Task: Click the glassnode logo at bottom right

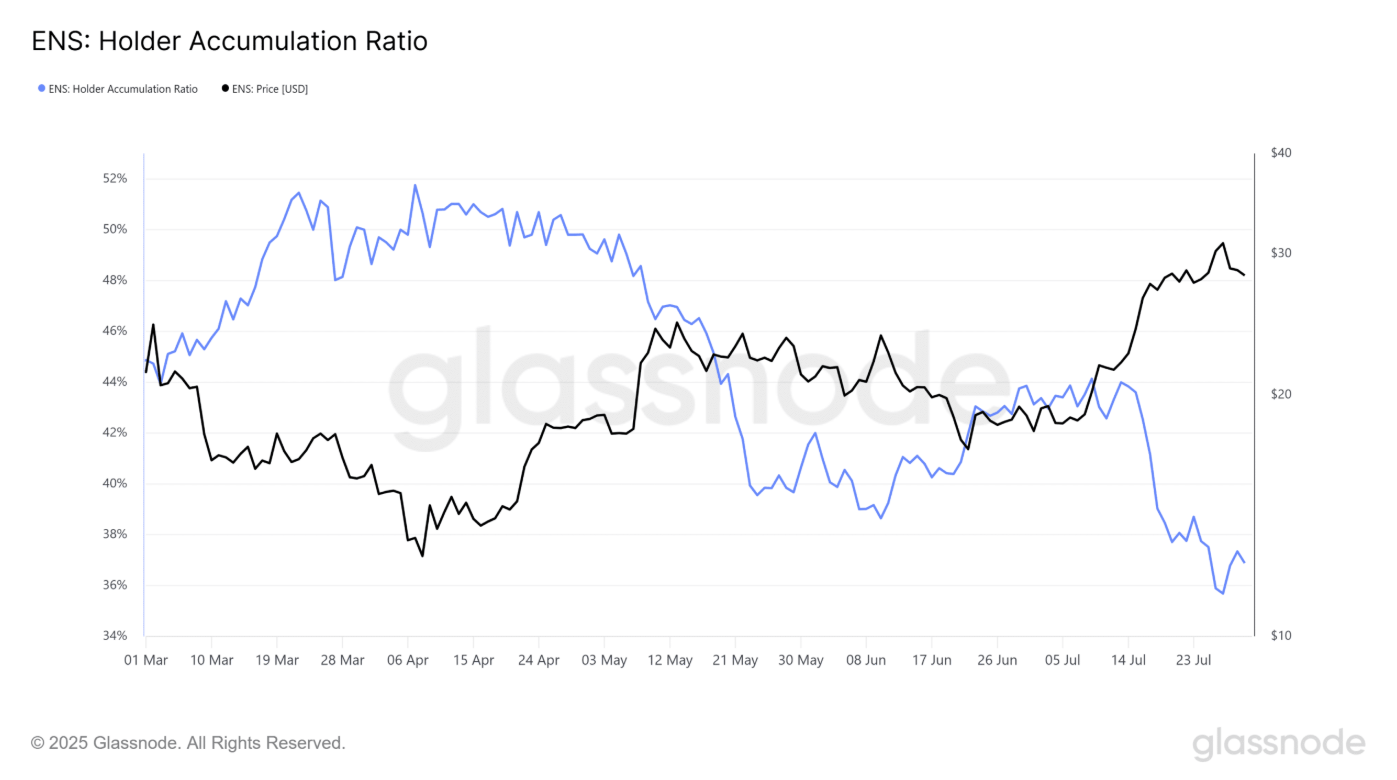Action: 1278,744
